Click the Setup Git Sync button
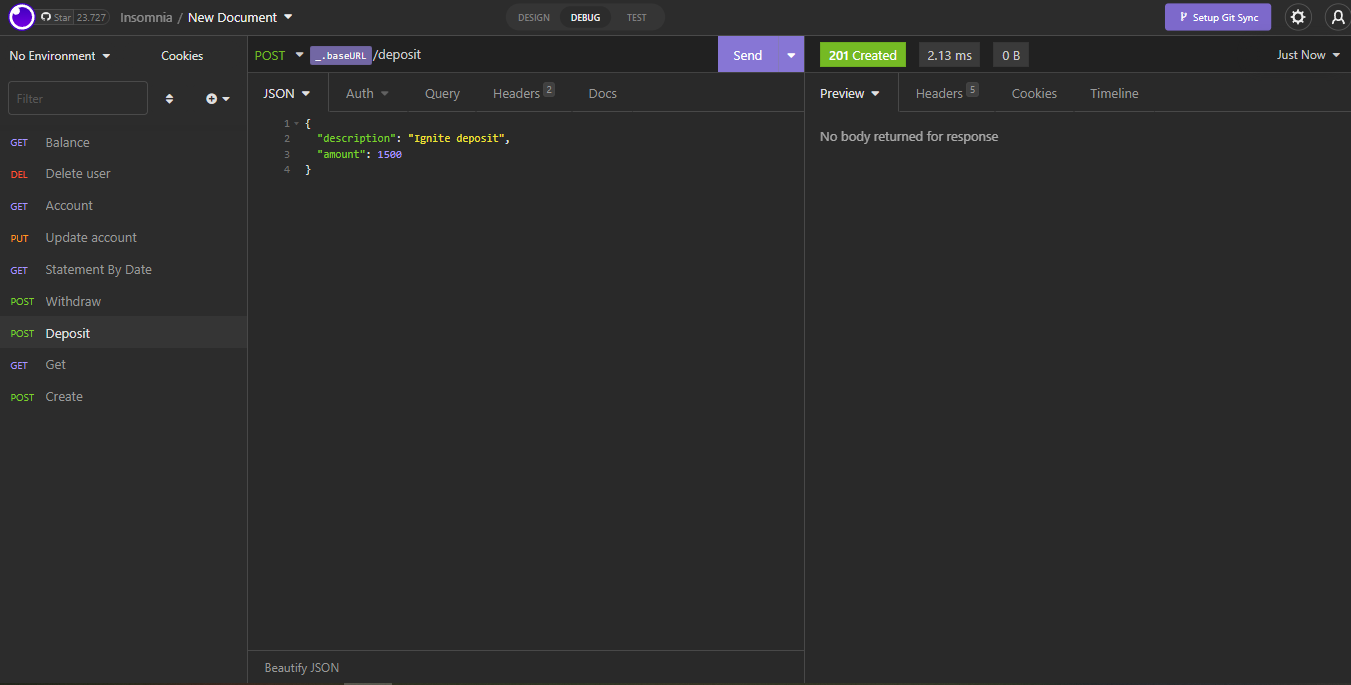Viewport: 1351px width, 685px height. tap(1218, 17)
